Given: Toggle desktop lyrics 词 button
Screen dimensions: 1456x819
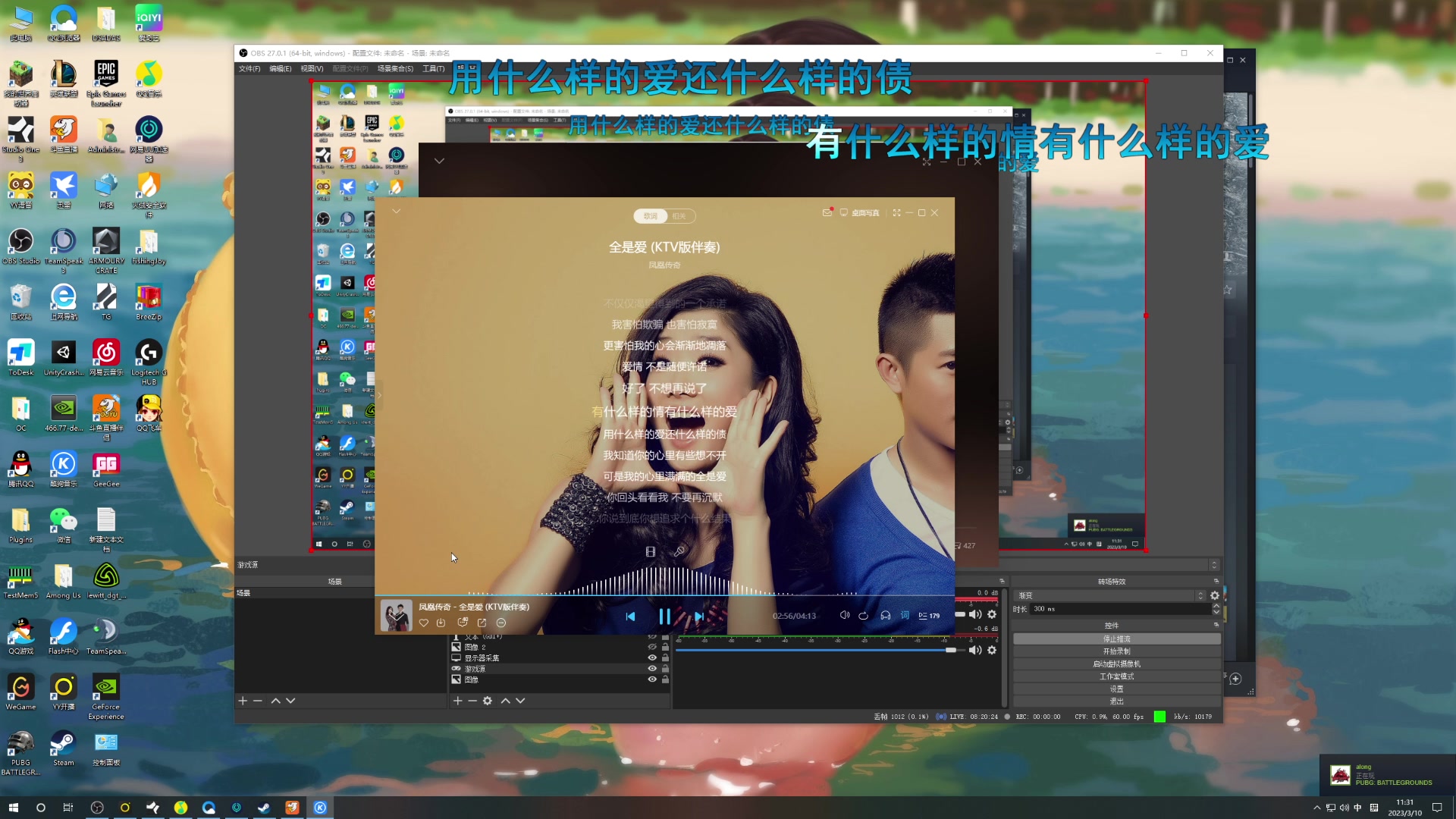Looking at the screenshot, I should coord(905,615).
